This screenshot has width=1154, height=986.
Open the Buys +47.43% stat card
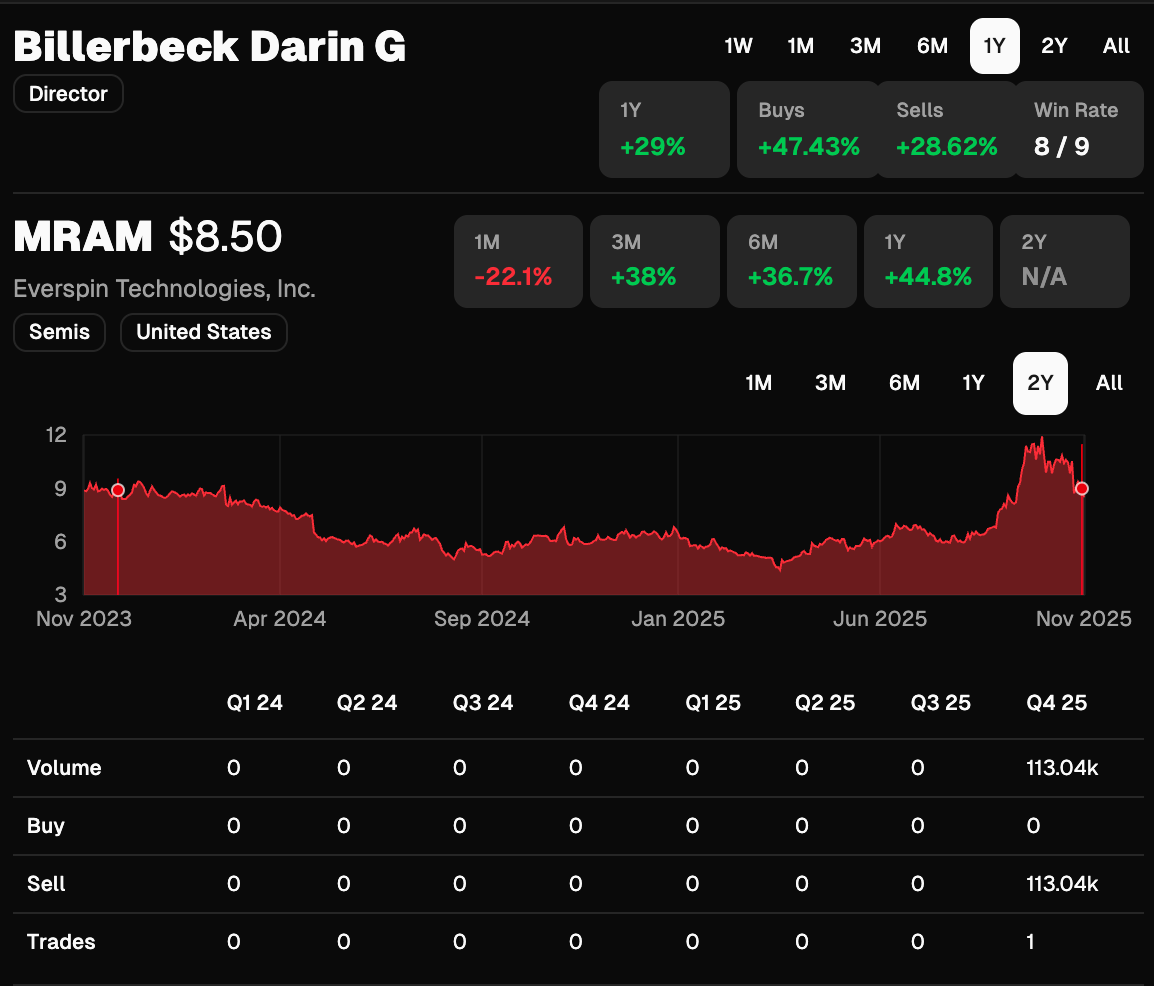click(808, 130)
